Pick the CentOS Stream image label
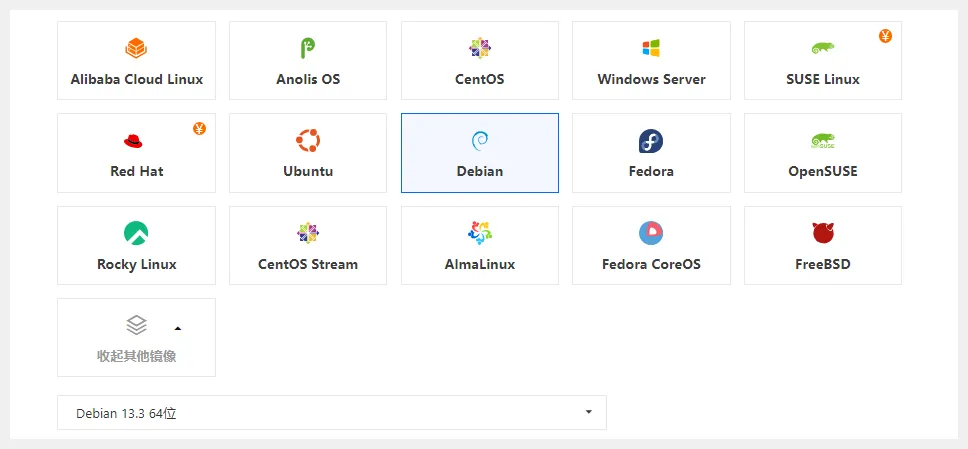This screenshot has width=968, height=449. point(308,265)
